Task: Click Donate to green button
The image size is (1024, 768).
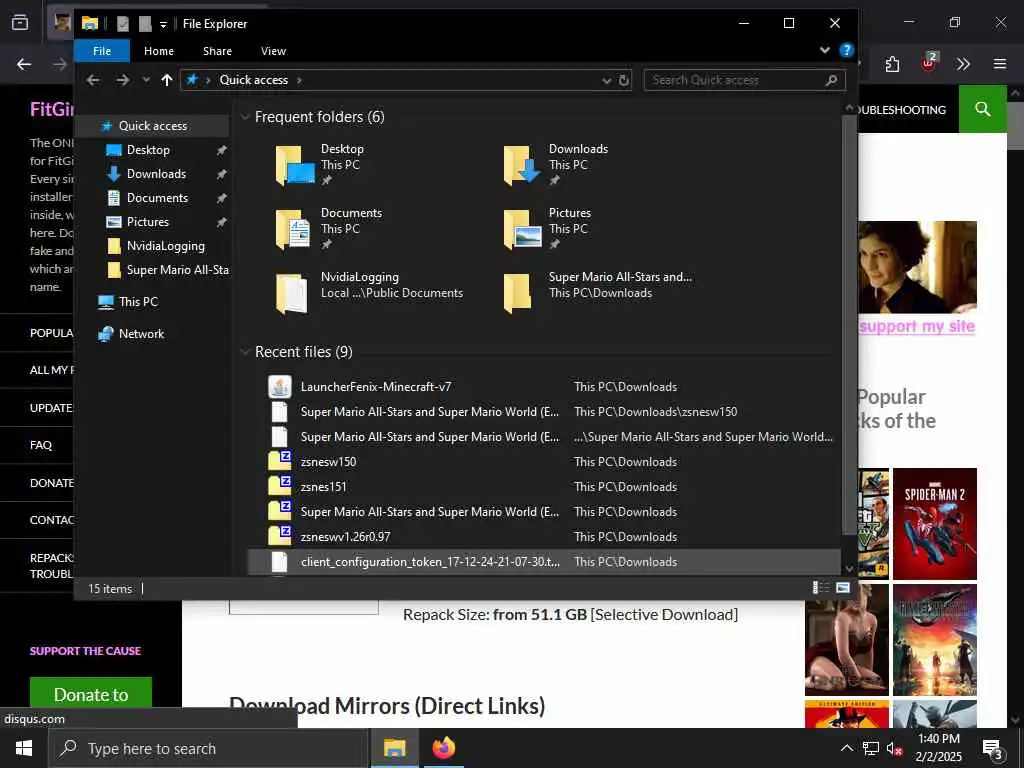Action: 91,694
